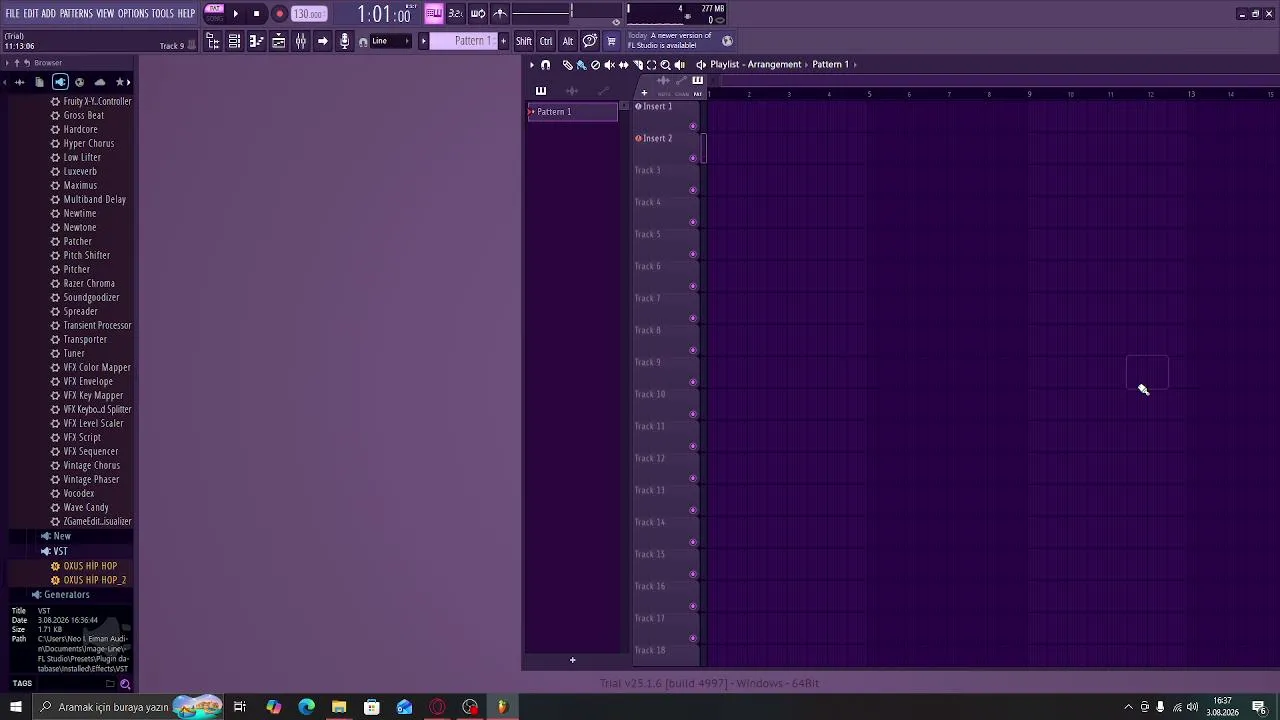Click the Stop button

256,14
